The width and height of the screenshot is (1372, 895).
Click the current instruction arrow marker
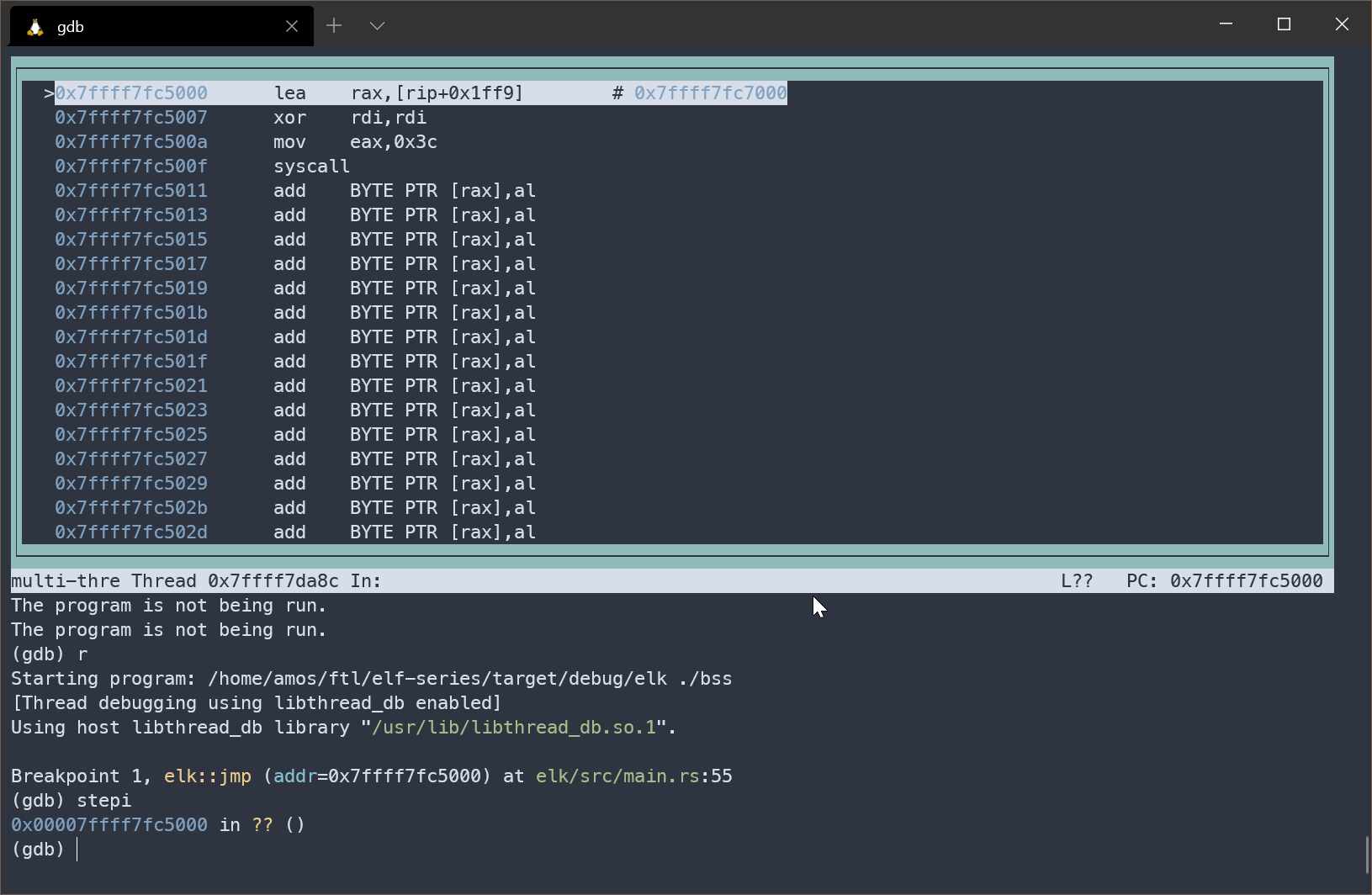pyautogui.click(x=49, y=93)
